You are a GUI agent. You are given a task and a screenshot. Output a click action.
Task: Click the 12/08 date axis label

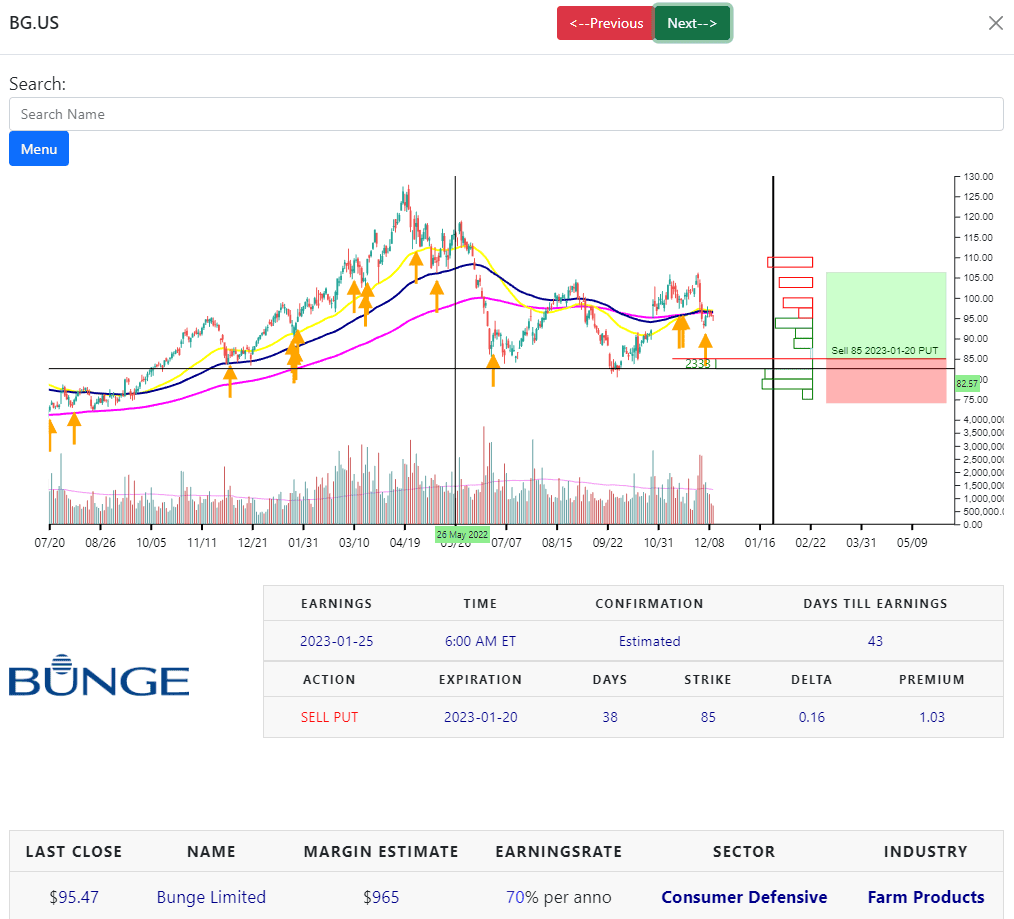coord(709,543)
